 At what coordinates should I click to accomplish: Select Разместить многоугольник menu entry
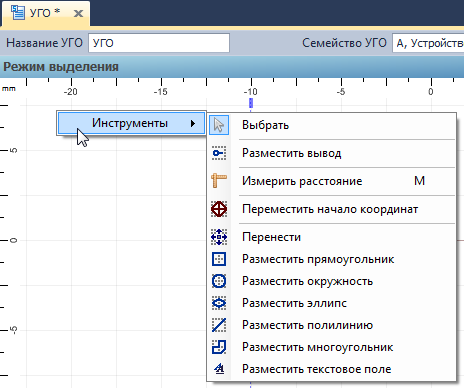(331, 347)
